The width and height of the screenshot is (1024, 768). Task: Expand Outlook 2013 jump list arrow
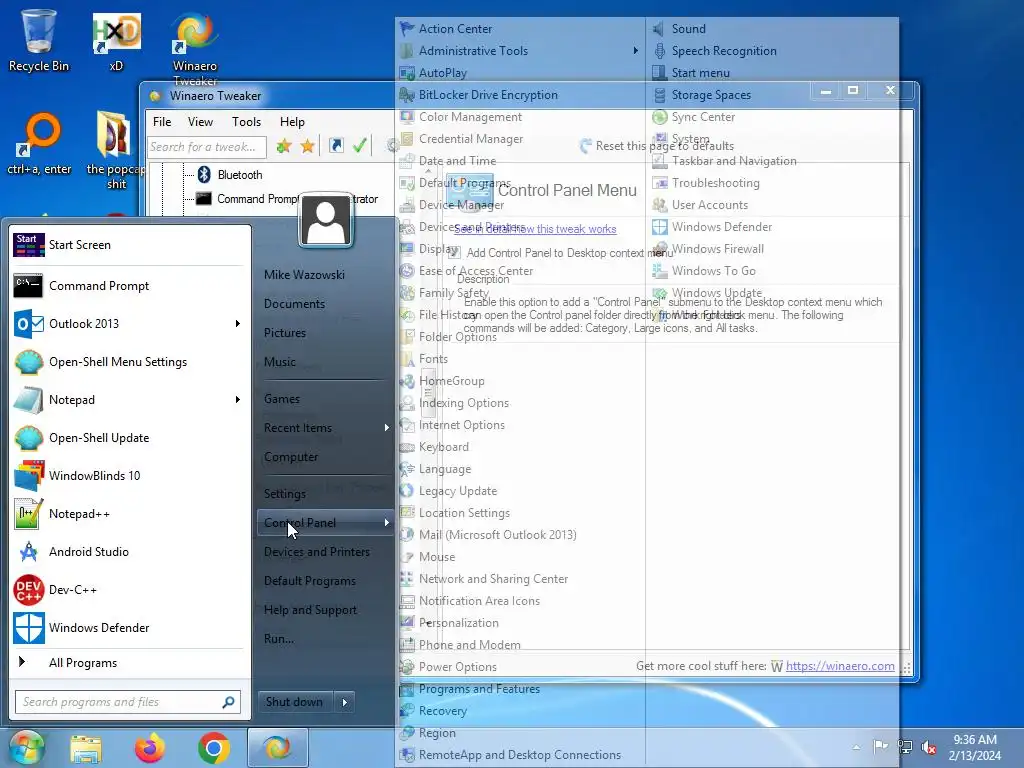238,324
